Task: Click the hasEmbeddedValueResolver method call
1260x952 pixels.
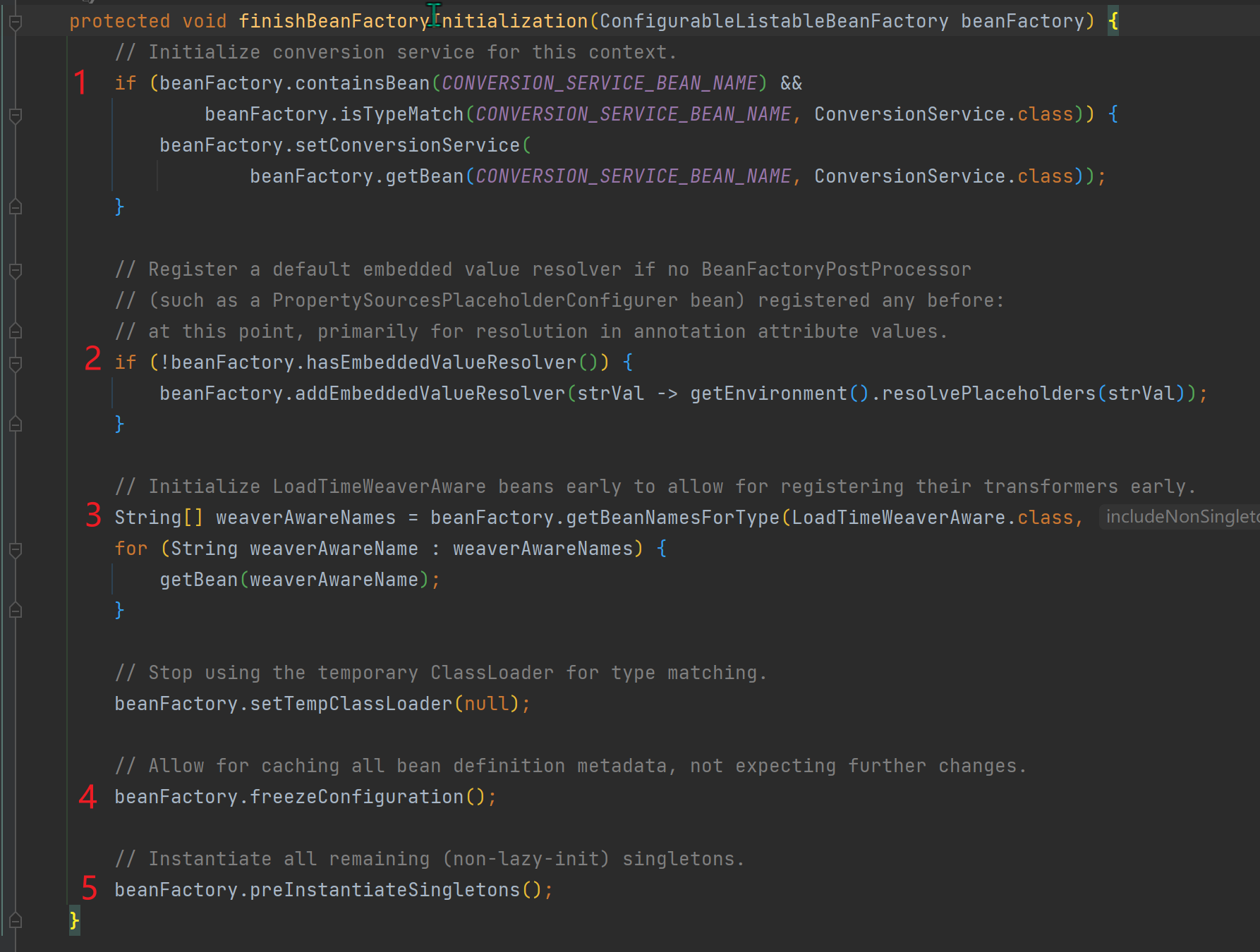Action: pos(441,362)
